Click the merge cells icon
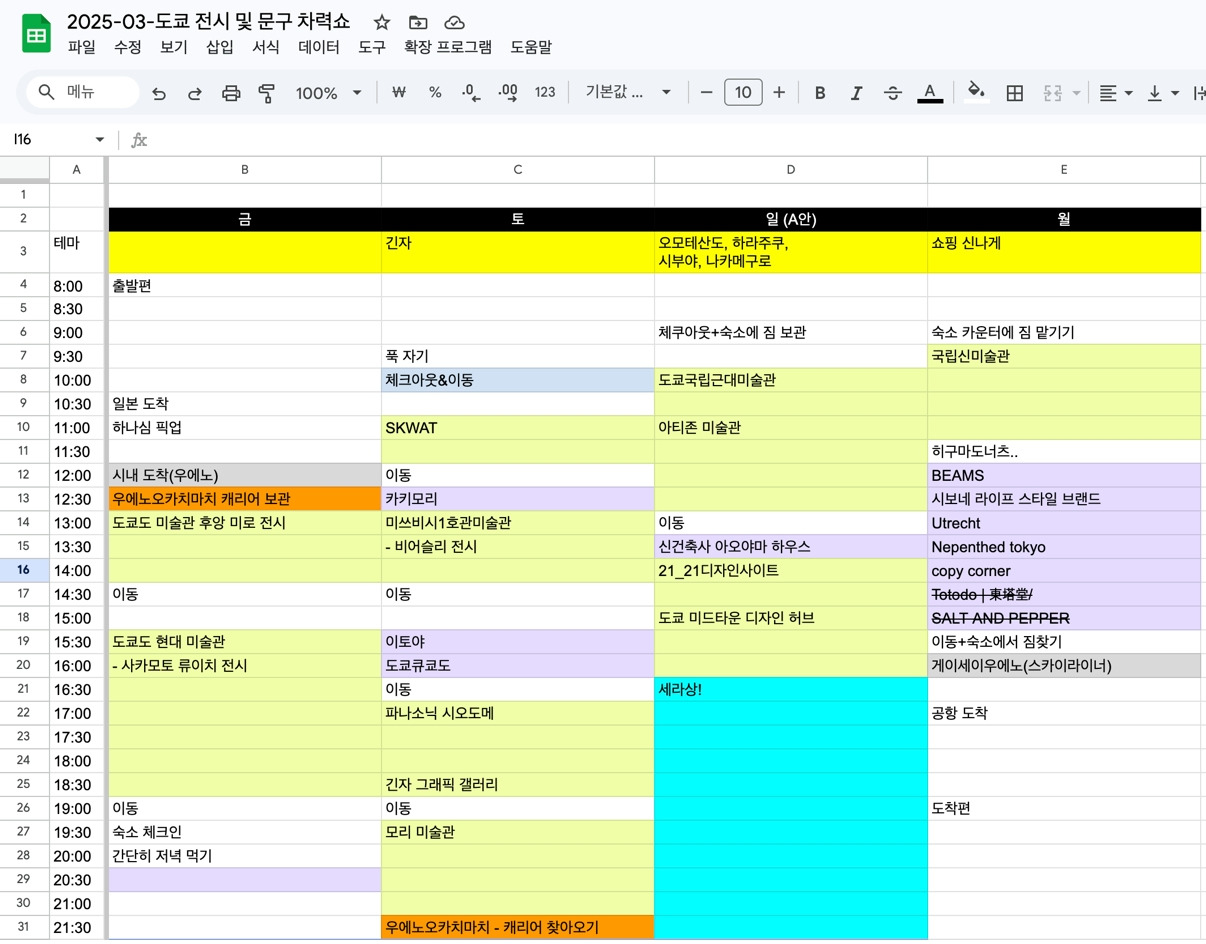The width and height of the screenshot is (1206, 944). tap(1052, 93)
